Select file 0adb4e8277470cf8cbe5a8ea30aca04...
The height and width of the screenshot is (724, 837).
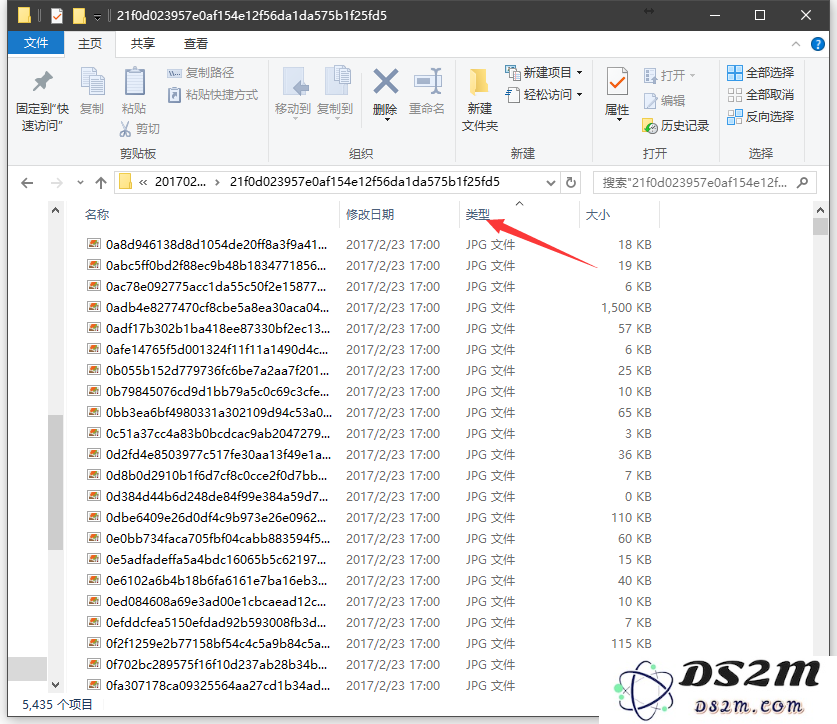(217, 308)
